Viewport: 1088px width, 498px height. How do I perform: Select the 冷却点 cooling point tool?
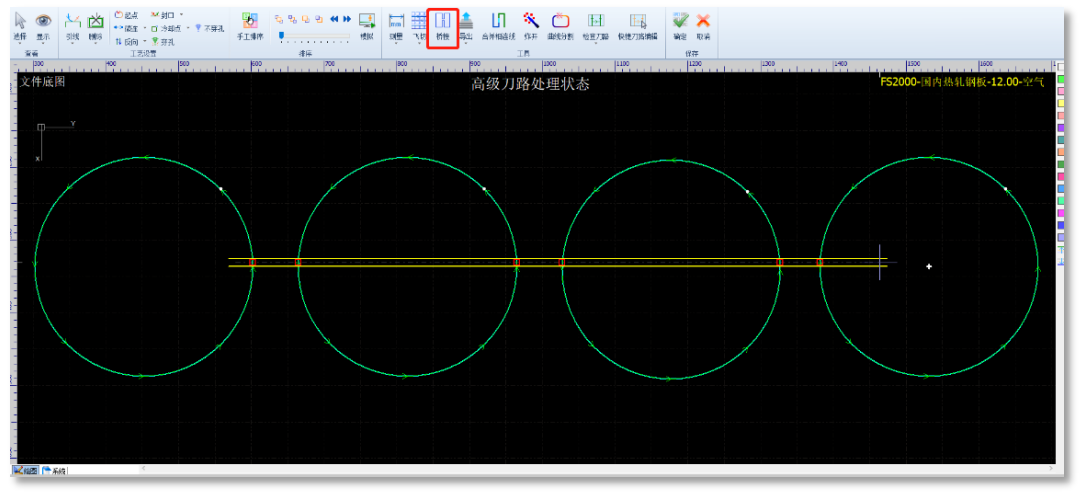point(165,28)
